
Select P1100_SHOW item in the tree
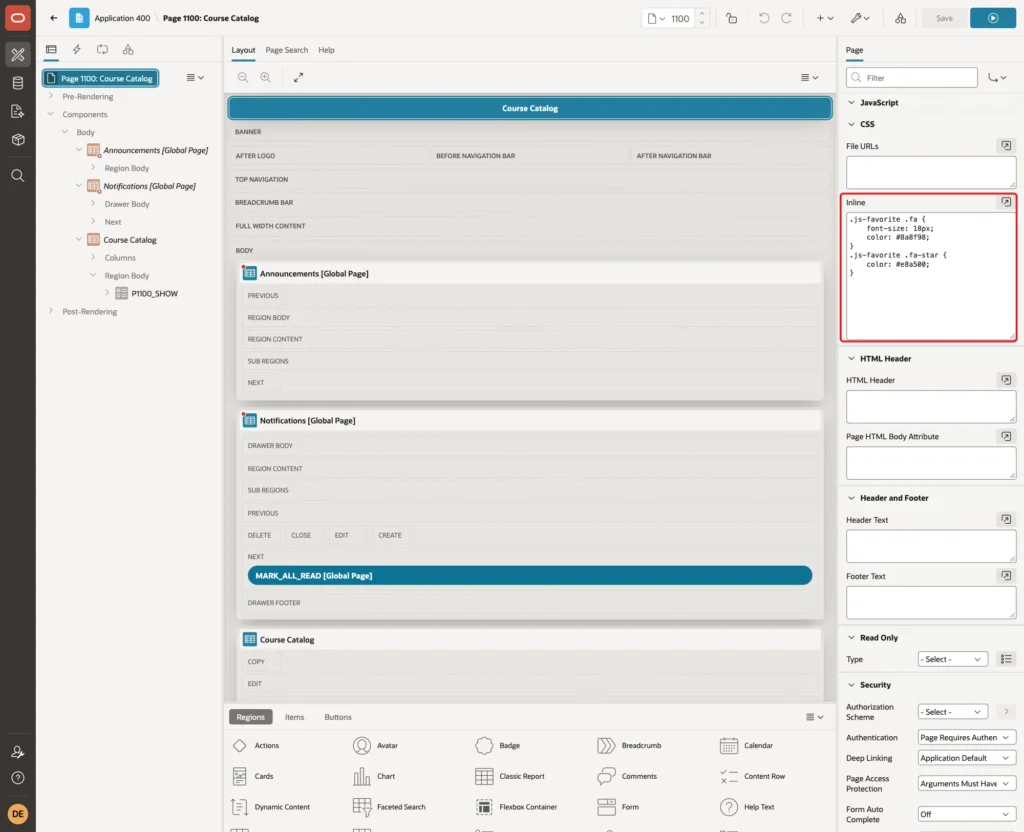154,293
